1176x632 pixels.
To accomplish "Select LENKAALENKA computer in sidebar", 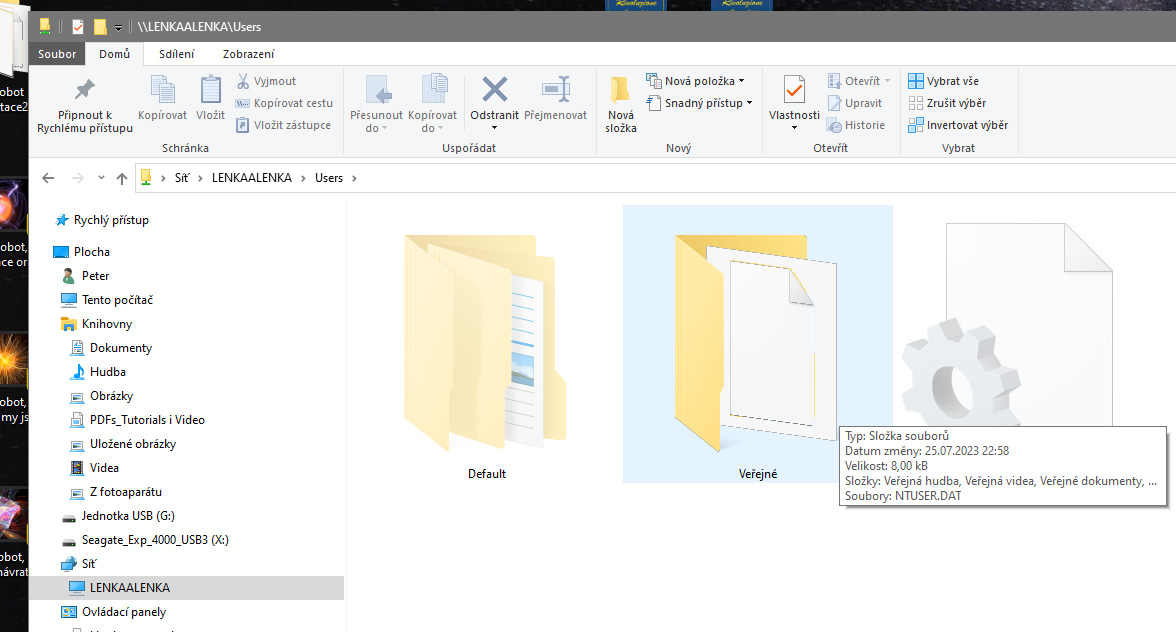I will [x=129, y=588].
